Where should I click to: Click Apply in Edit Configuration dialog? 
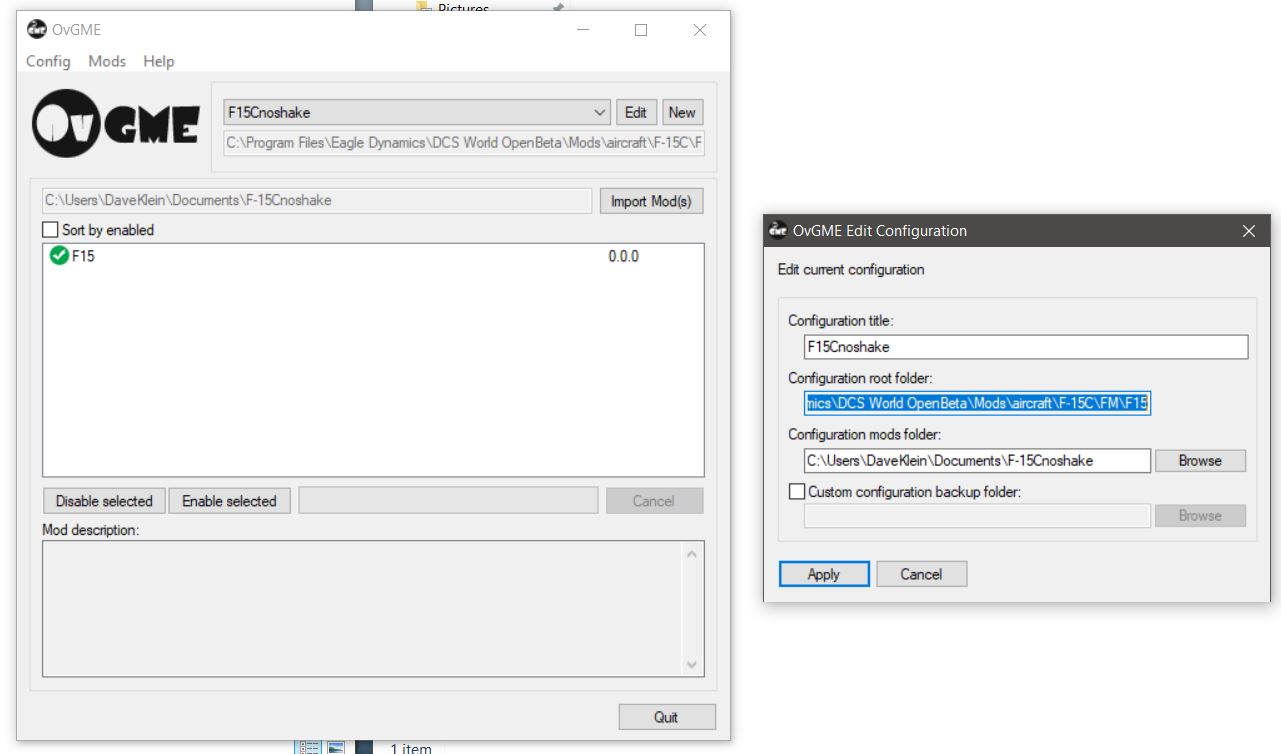pos(823,574)
